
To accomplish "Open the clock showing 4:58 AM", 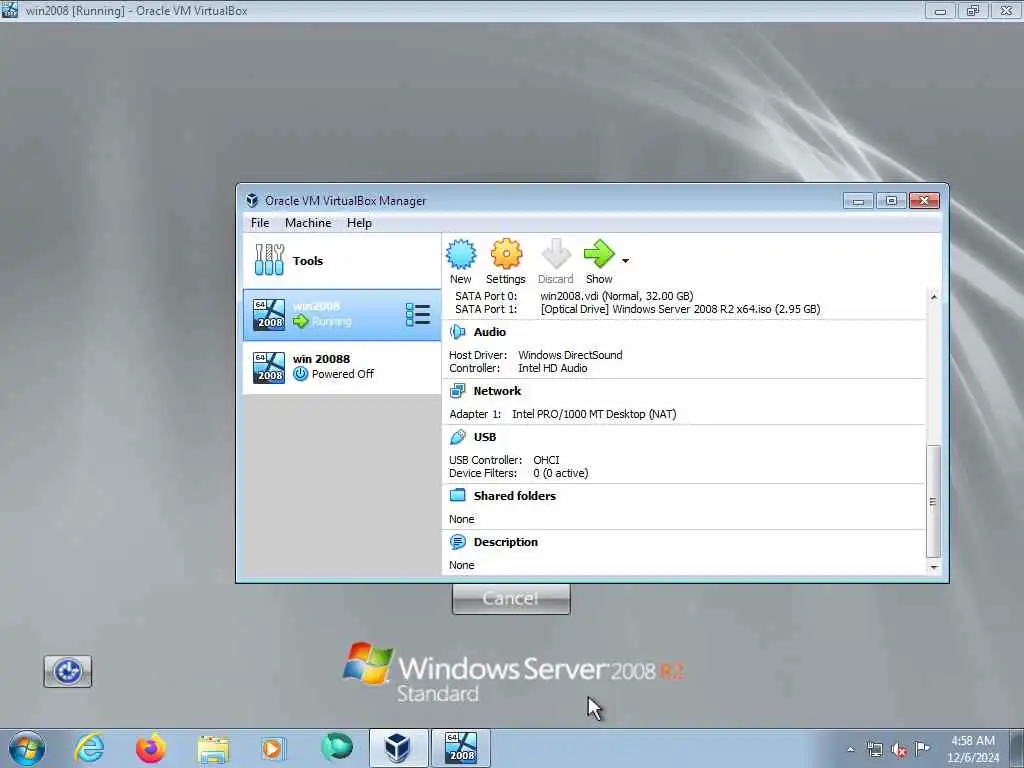I will click(x=973, y=749).
